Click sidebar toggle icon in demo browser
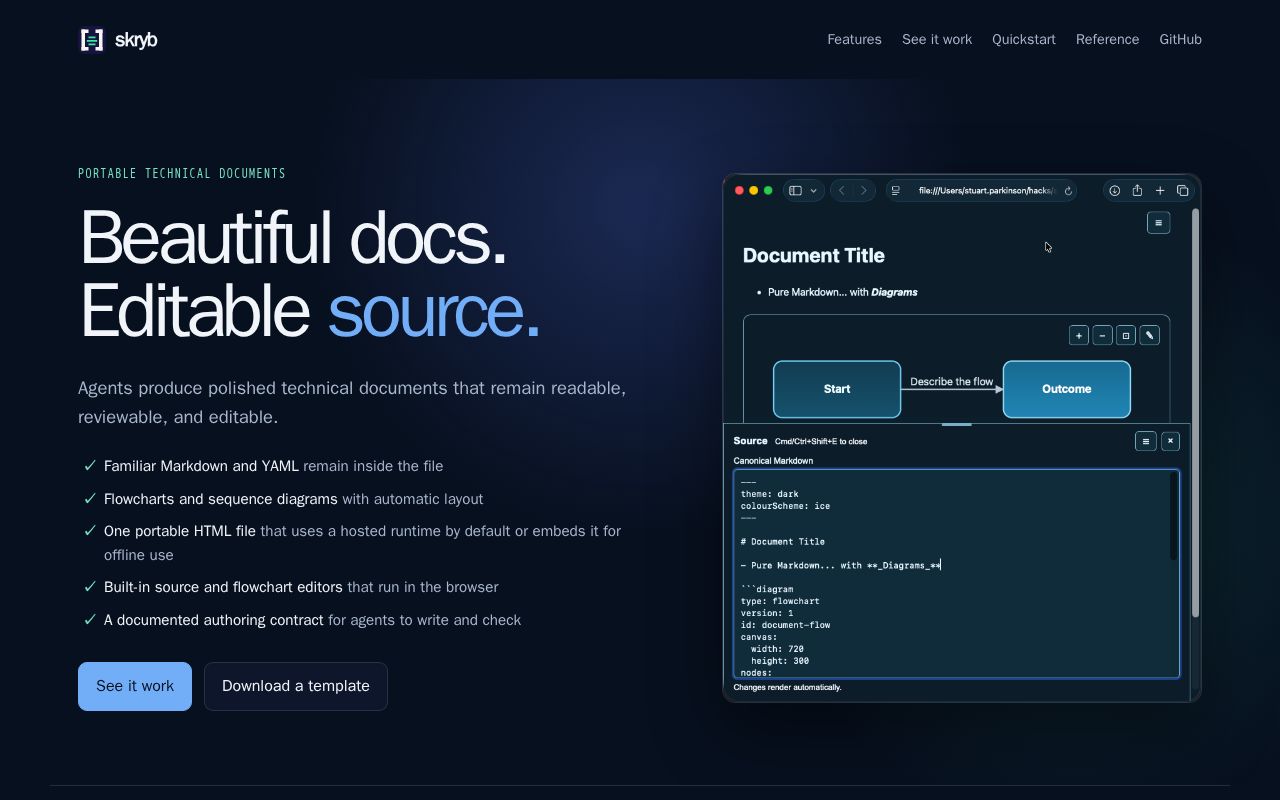The image size is (1280, 800). (796, 191)
